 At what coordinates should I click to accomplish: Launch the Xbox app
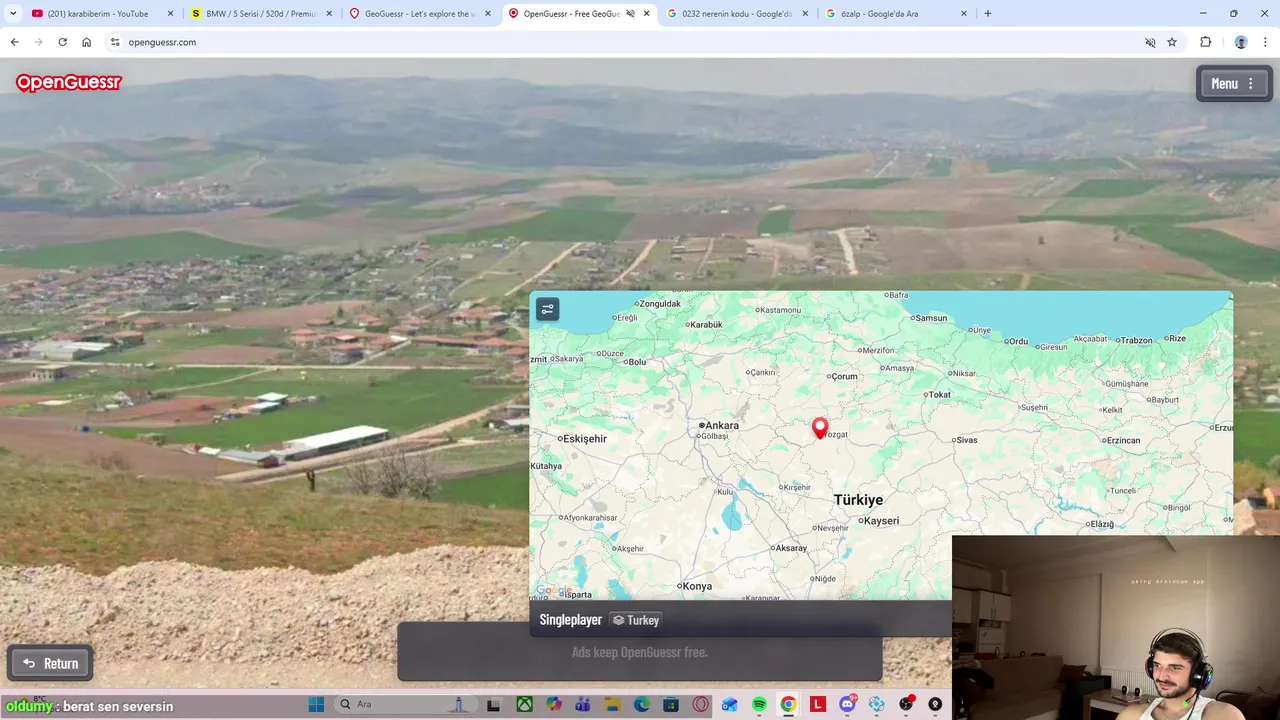(x=524, y=704)
